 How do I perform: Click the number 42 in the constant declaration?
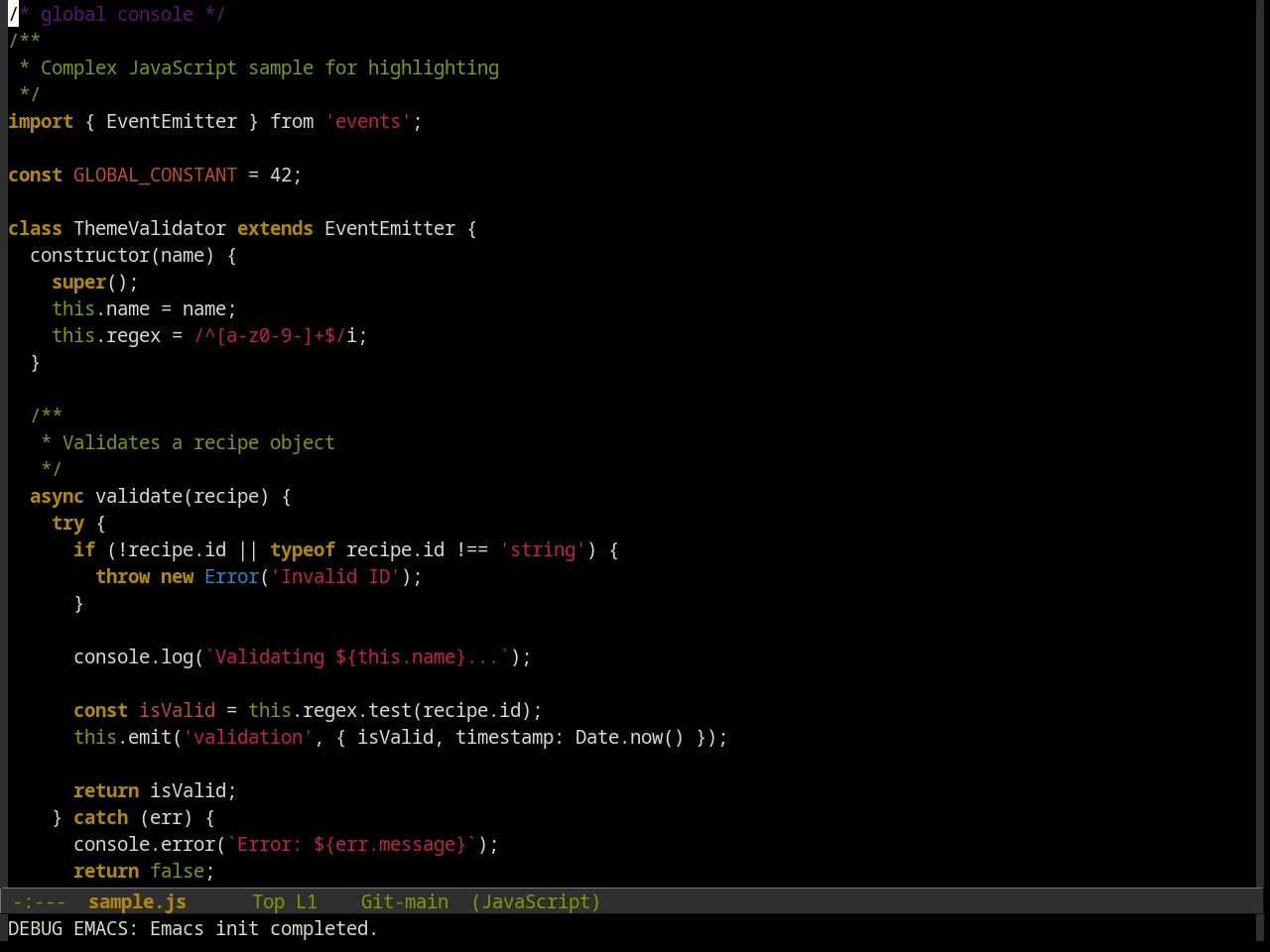pyautogui.click(x=281, y=175)
